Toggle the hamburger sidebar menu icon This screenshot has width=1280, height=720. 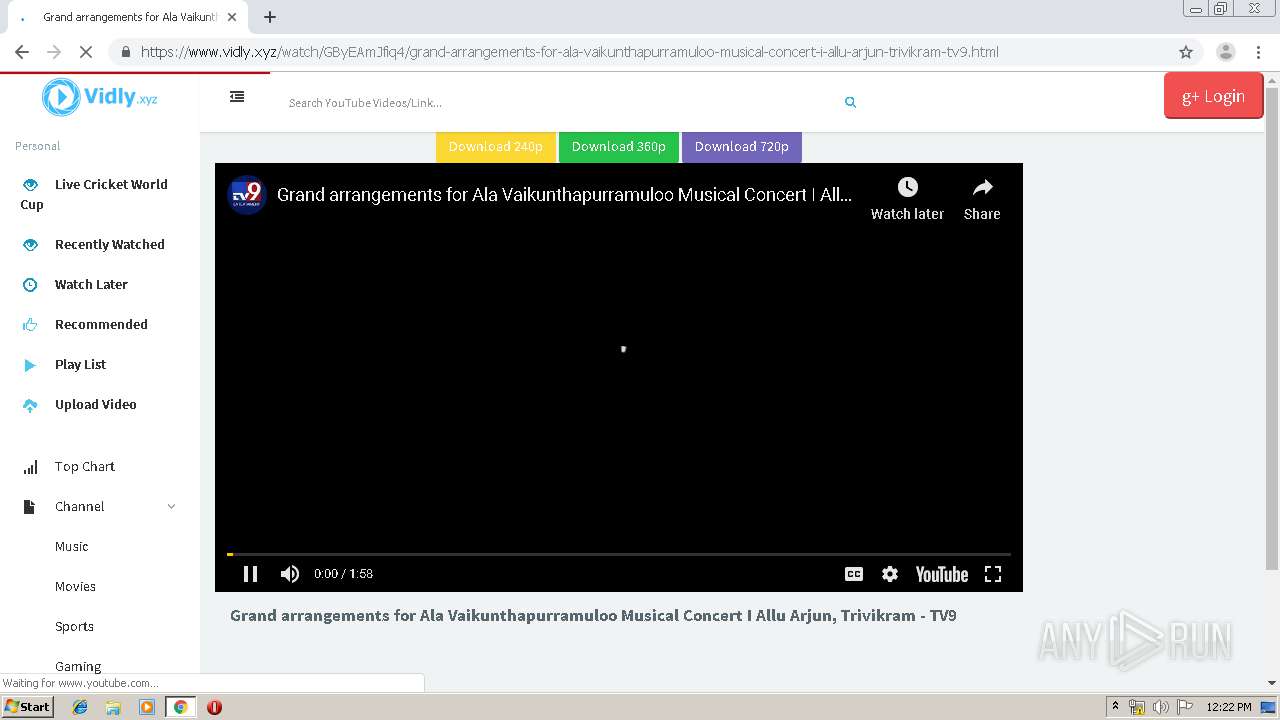point(237,97)
